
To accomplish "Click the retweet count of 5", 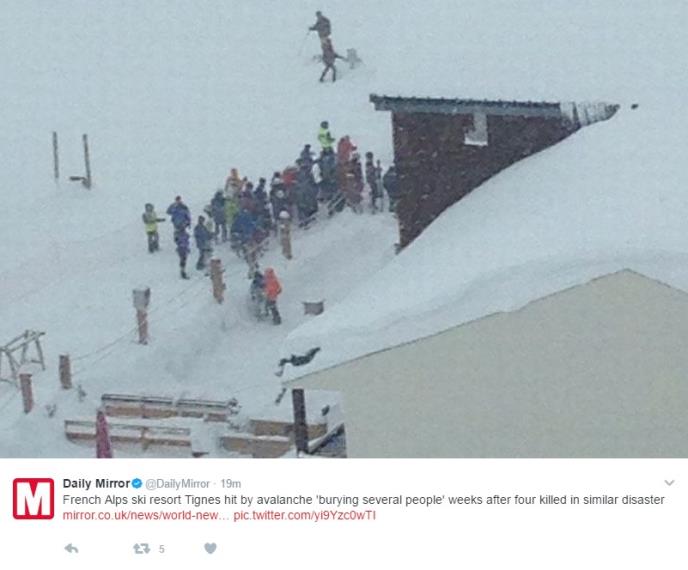I will [161, 549].
